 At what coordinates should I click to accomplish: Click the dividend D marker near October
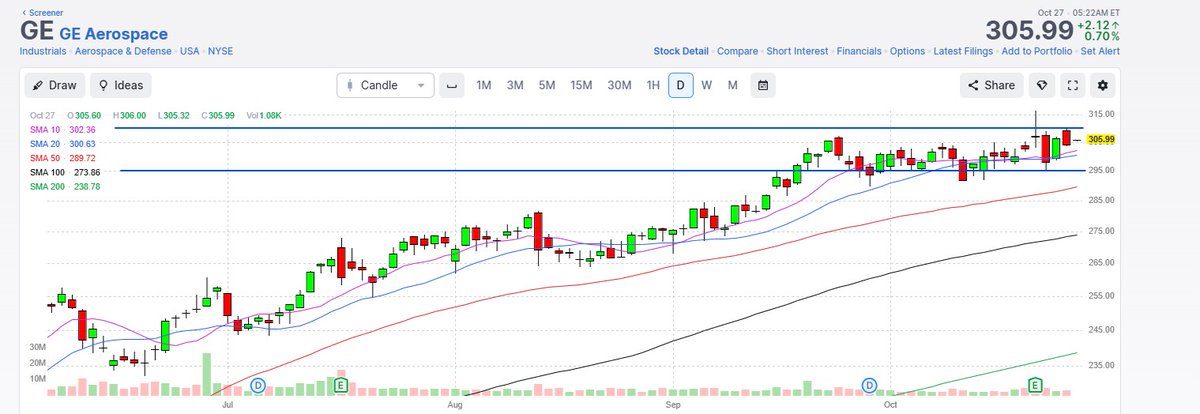[x=869, y=385]
